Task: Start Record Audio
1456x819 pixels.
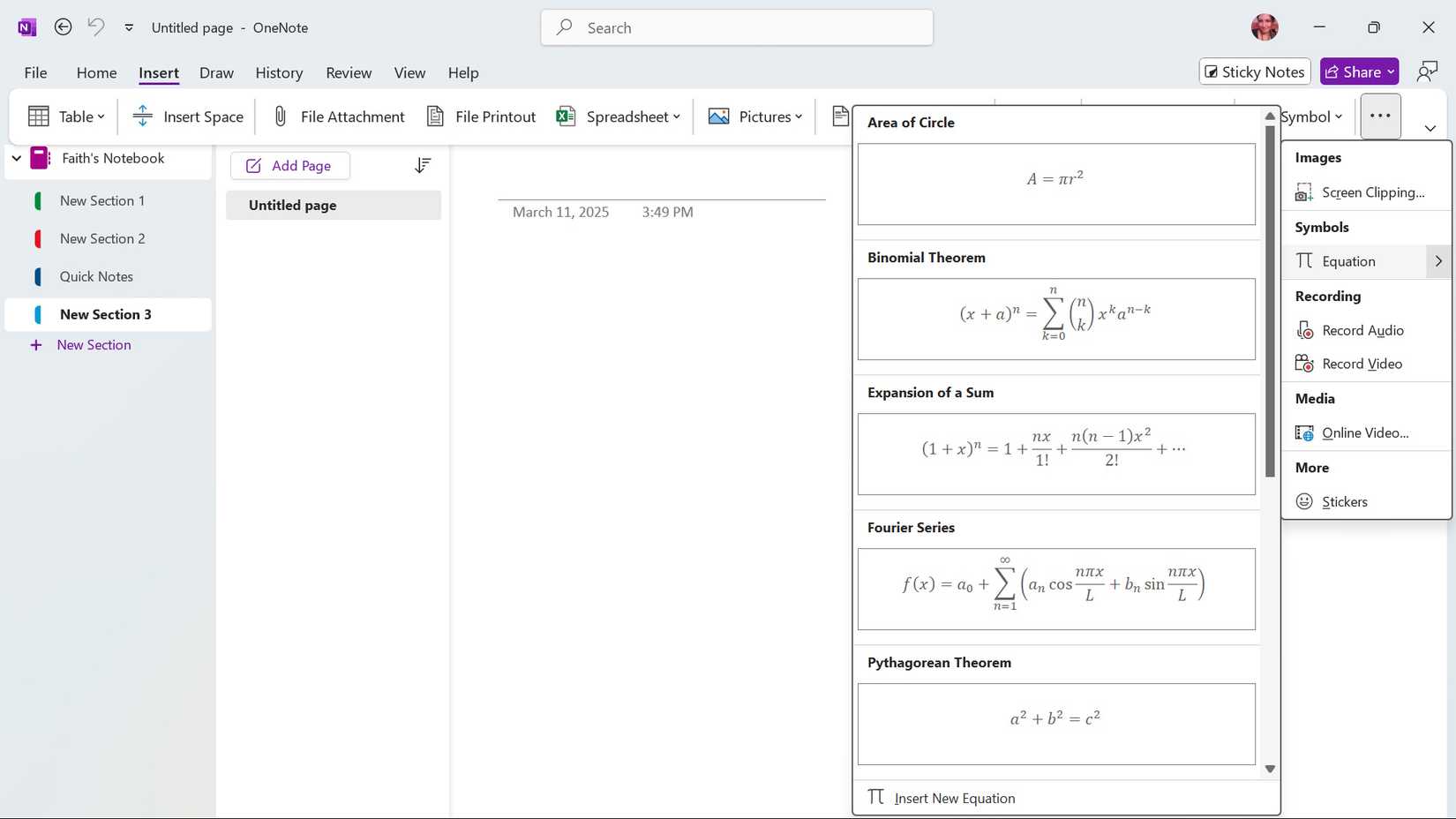Action: (x=1362, y=330)
